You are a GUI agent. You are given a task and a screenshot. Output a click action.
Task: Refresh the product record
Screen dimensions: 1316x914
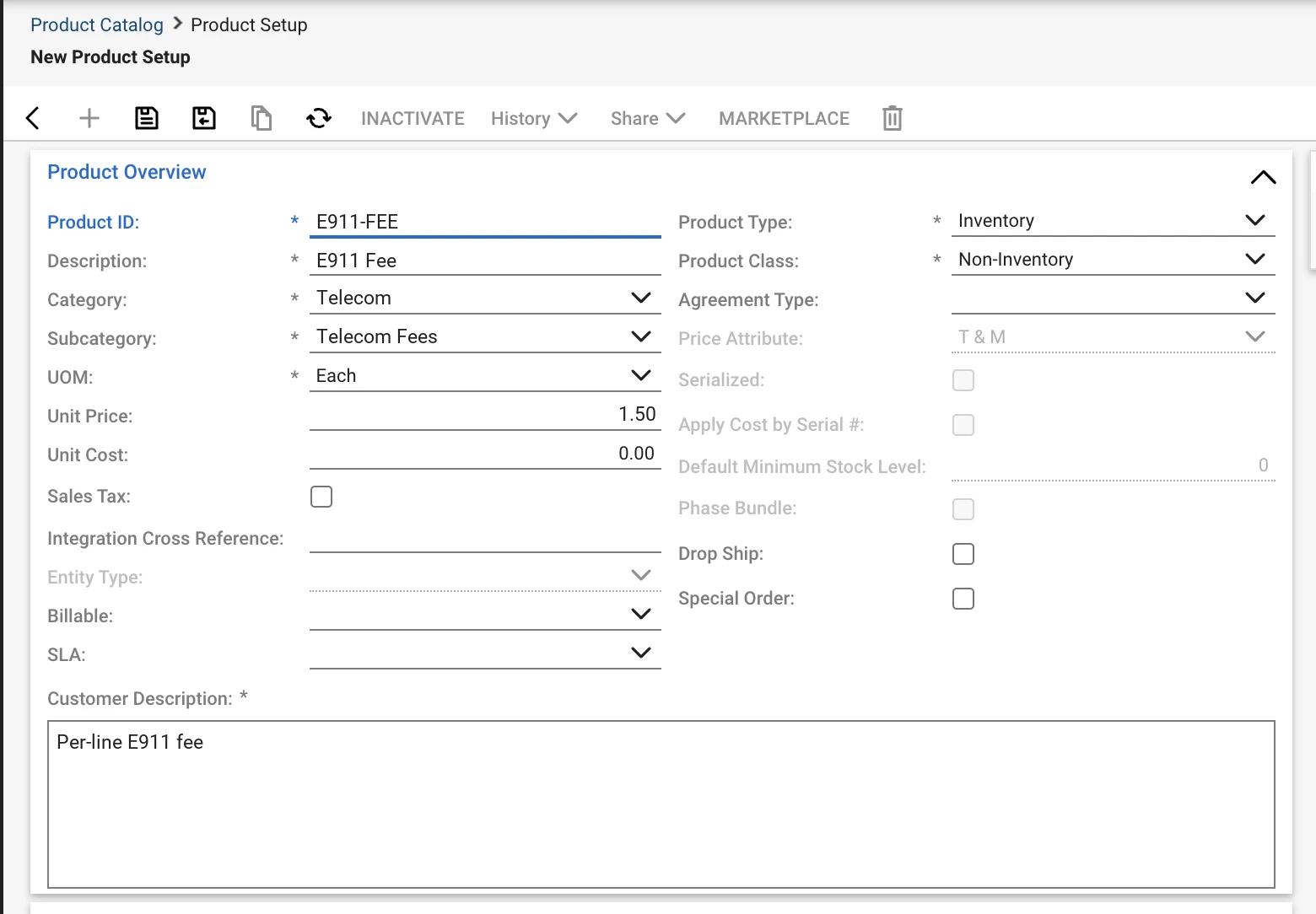tap(319, 118)
